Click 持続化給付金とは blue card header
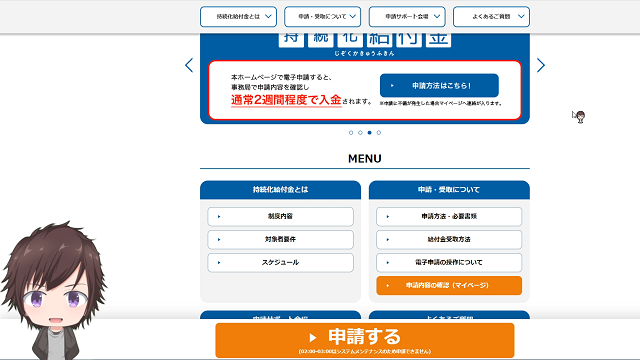This screenshot has height=360, width=640. tap(280, 190)
